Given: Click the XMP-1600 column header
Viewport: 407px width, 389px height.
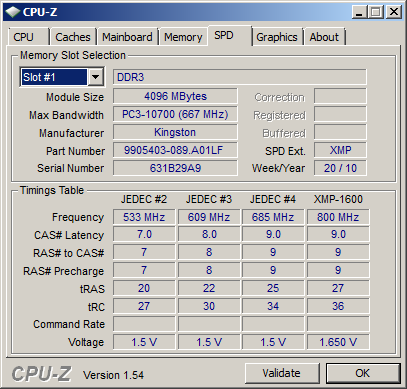Looking at the screenshot, I should coord(338,199).
